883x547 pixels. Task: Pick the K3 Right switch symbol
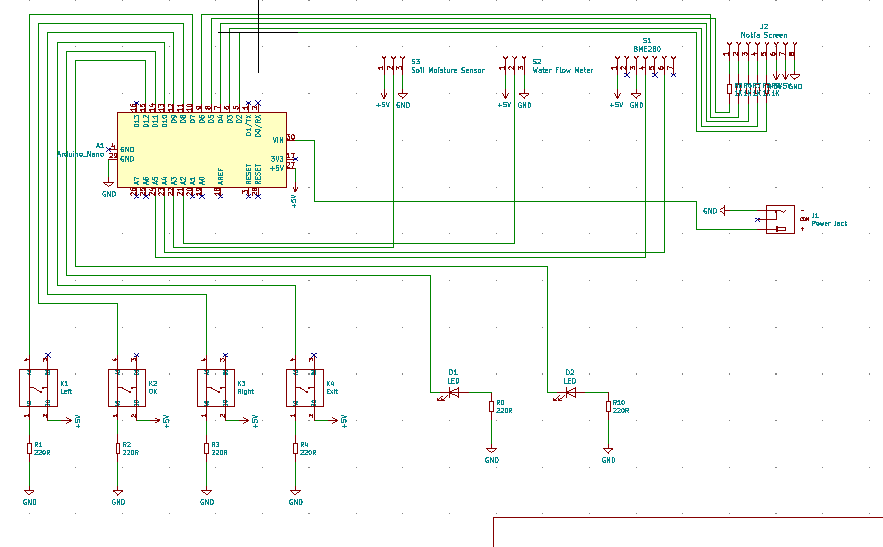[216, 387]
